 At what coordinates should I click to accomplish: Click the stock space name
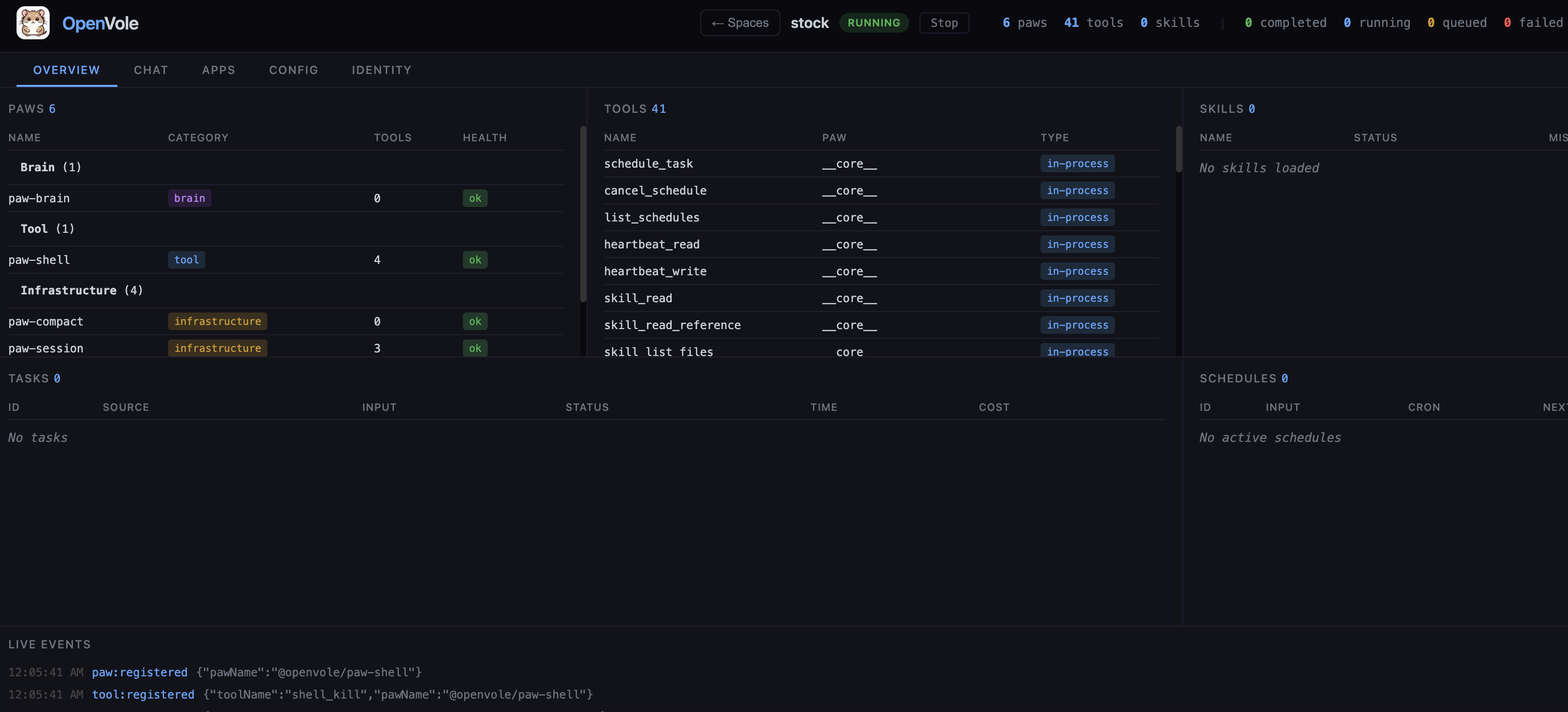(809, 23)
